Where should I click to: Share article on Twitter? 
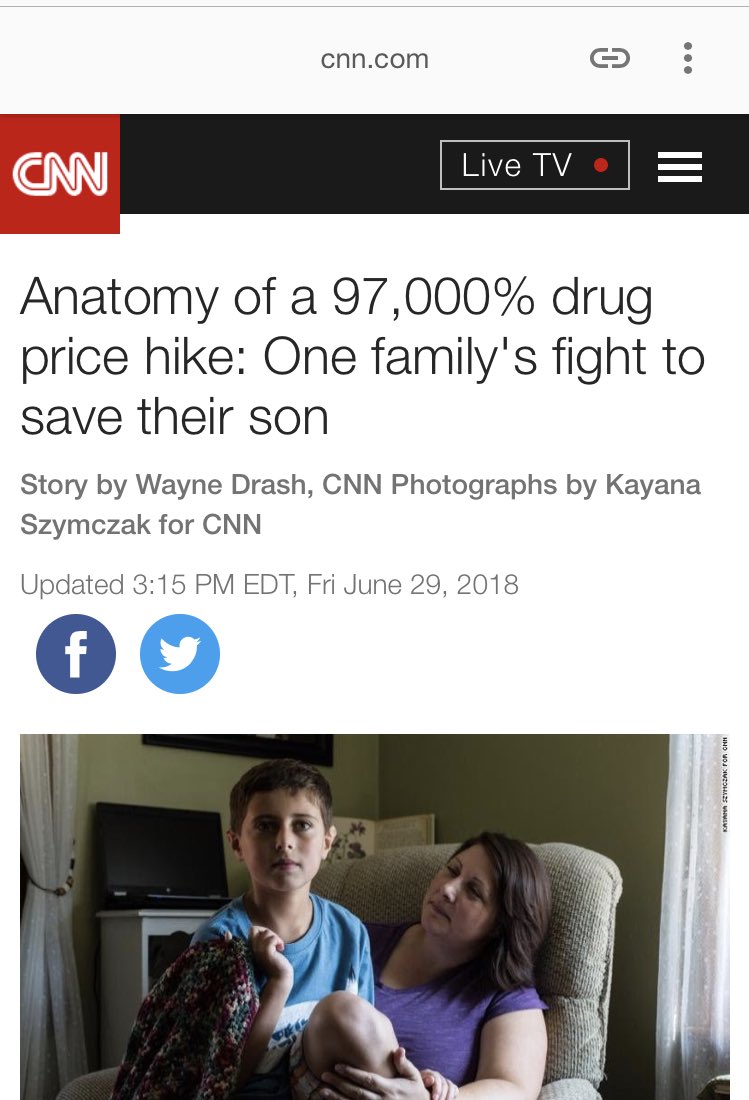180,654
